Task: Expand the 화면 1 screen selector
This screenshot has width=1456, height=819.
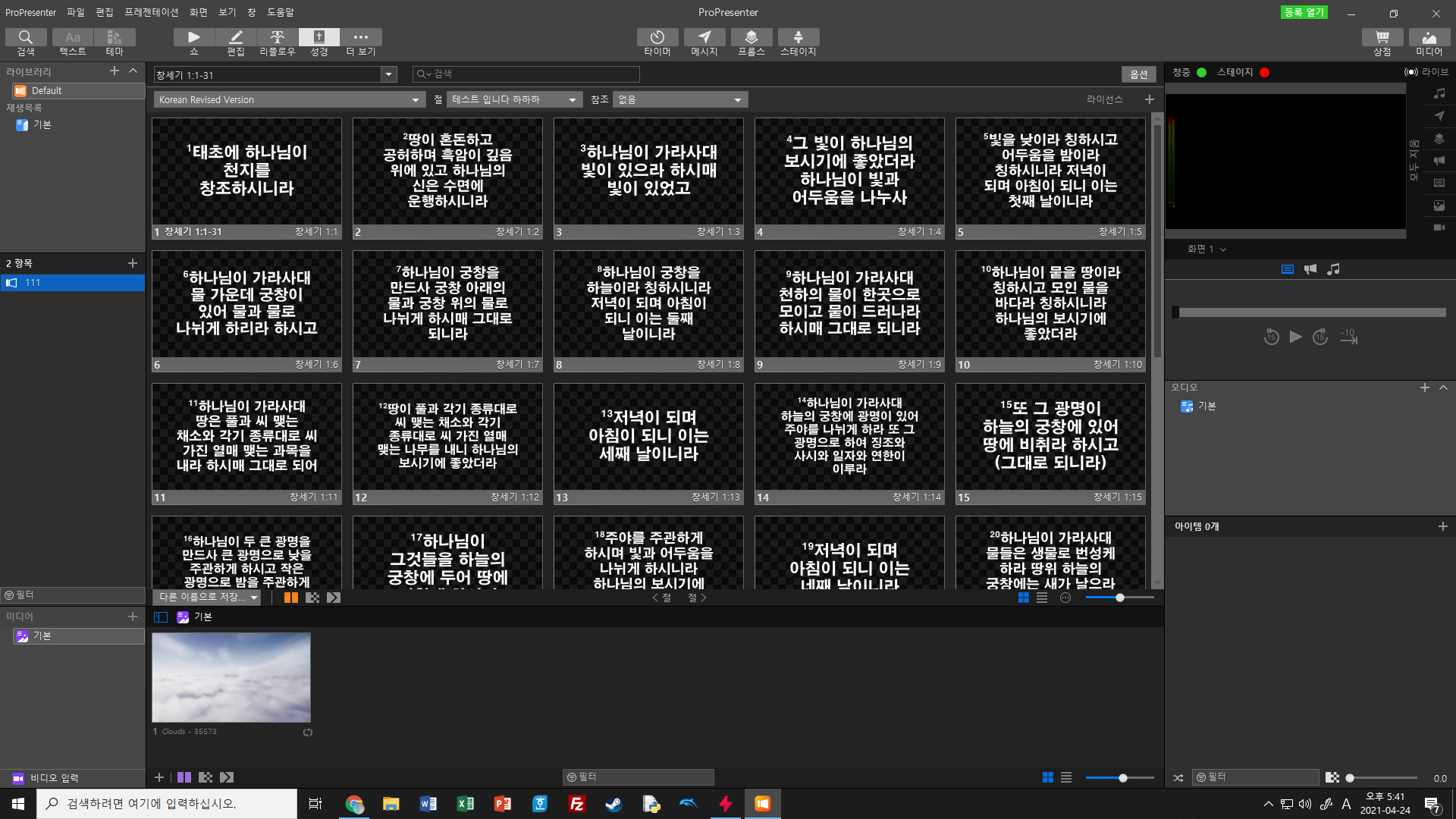Action: (1207, 249)
